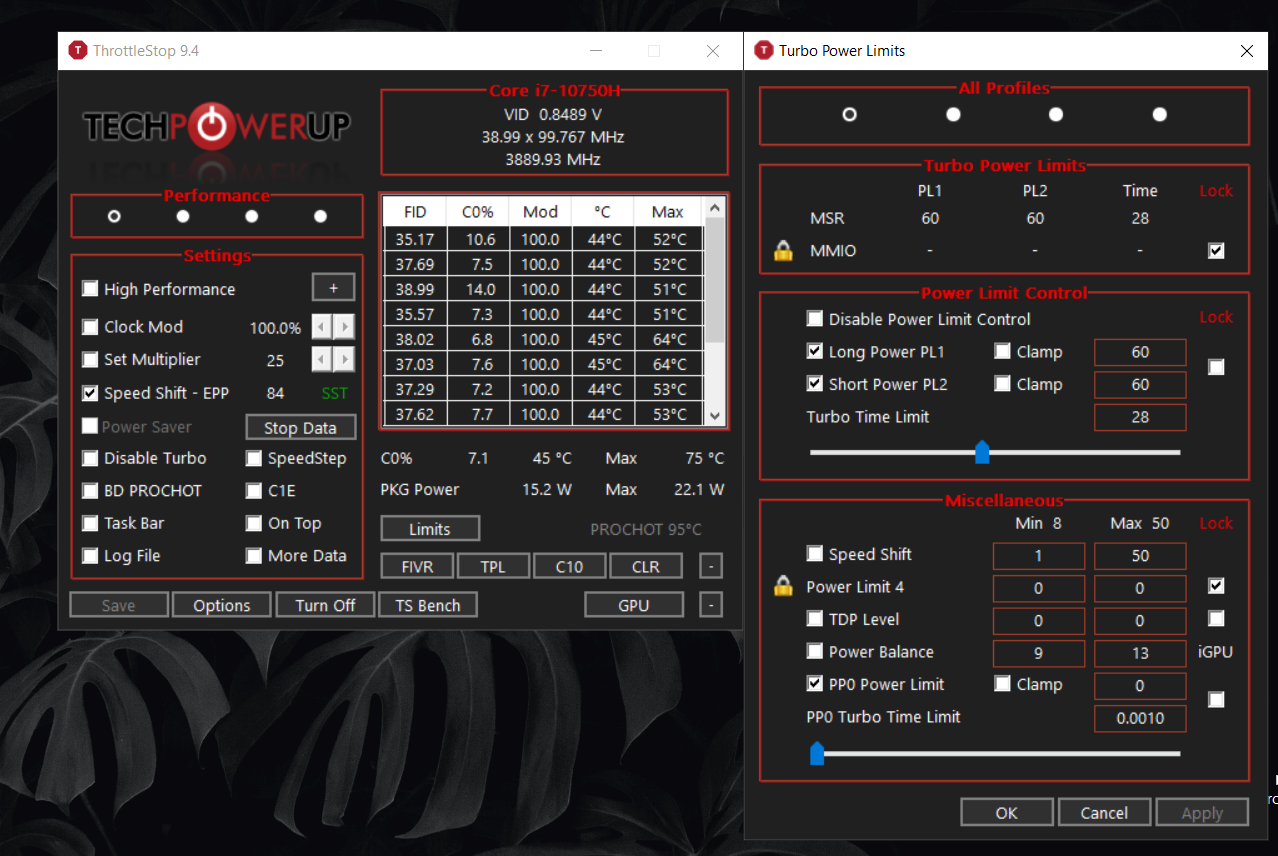Click the minus button next to GPU
This screenshot has height=856, width=1278.
710,605
